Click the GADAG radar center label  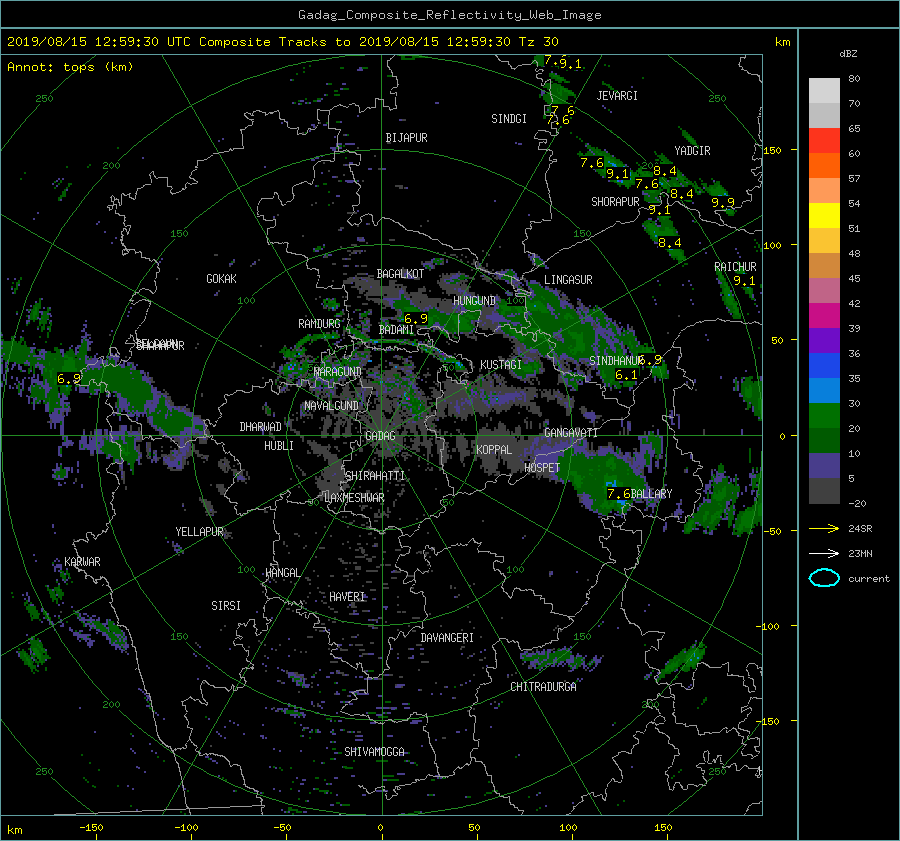tap(380, 436)
